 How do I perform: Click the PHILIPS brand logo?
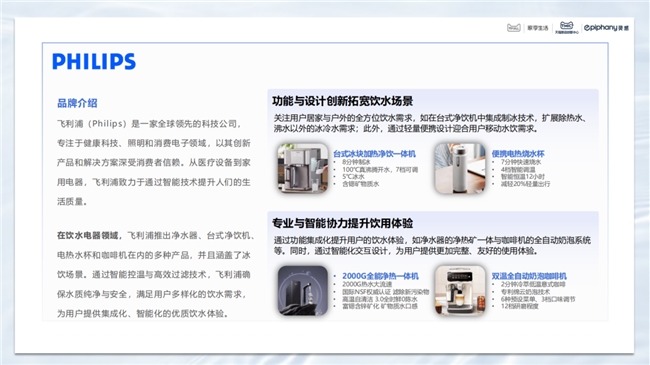94,61
